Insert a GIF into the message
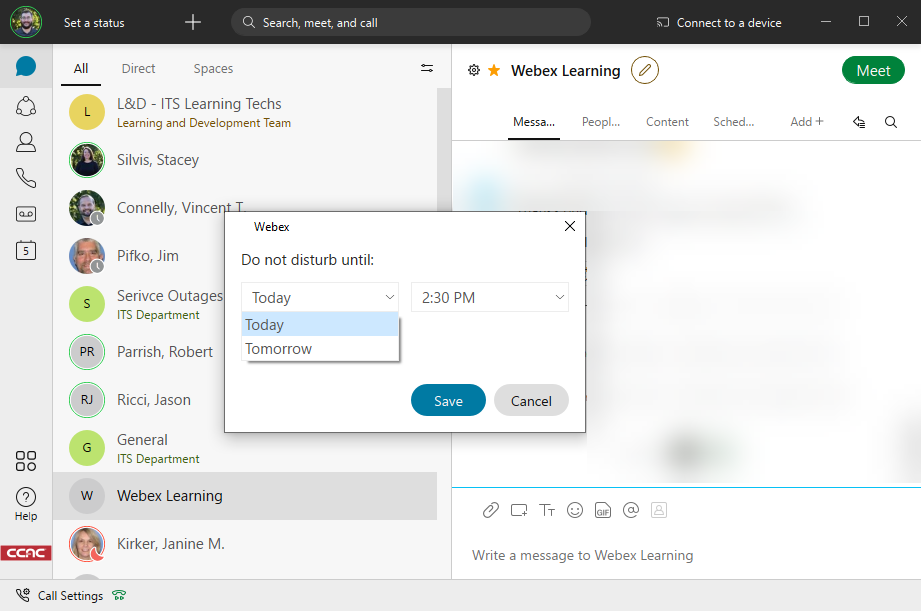This screenshot has width=921, height=611. (x=602, y=510)
